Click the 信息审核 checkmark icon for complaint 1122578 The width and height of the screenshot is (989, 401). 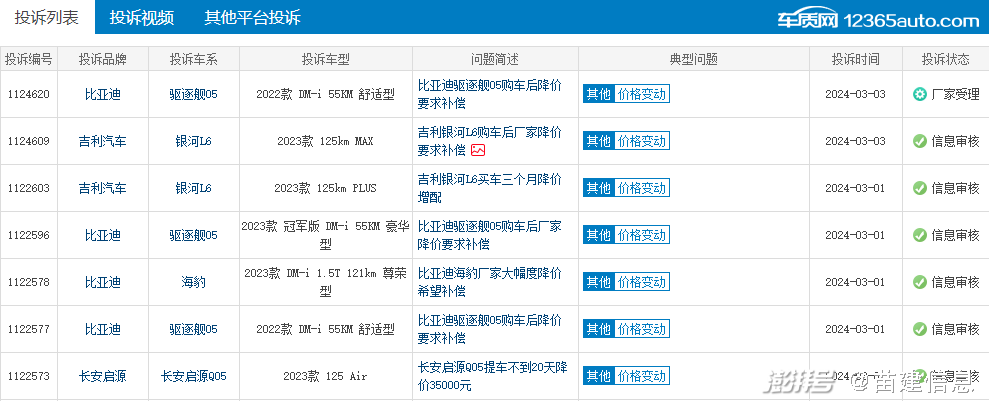pos(919,282)
